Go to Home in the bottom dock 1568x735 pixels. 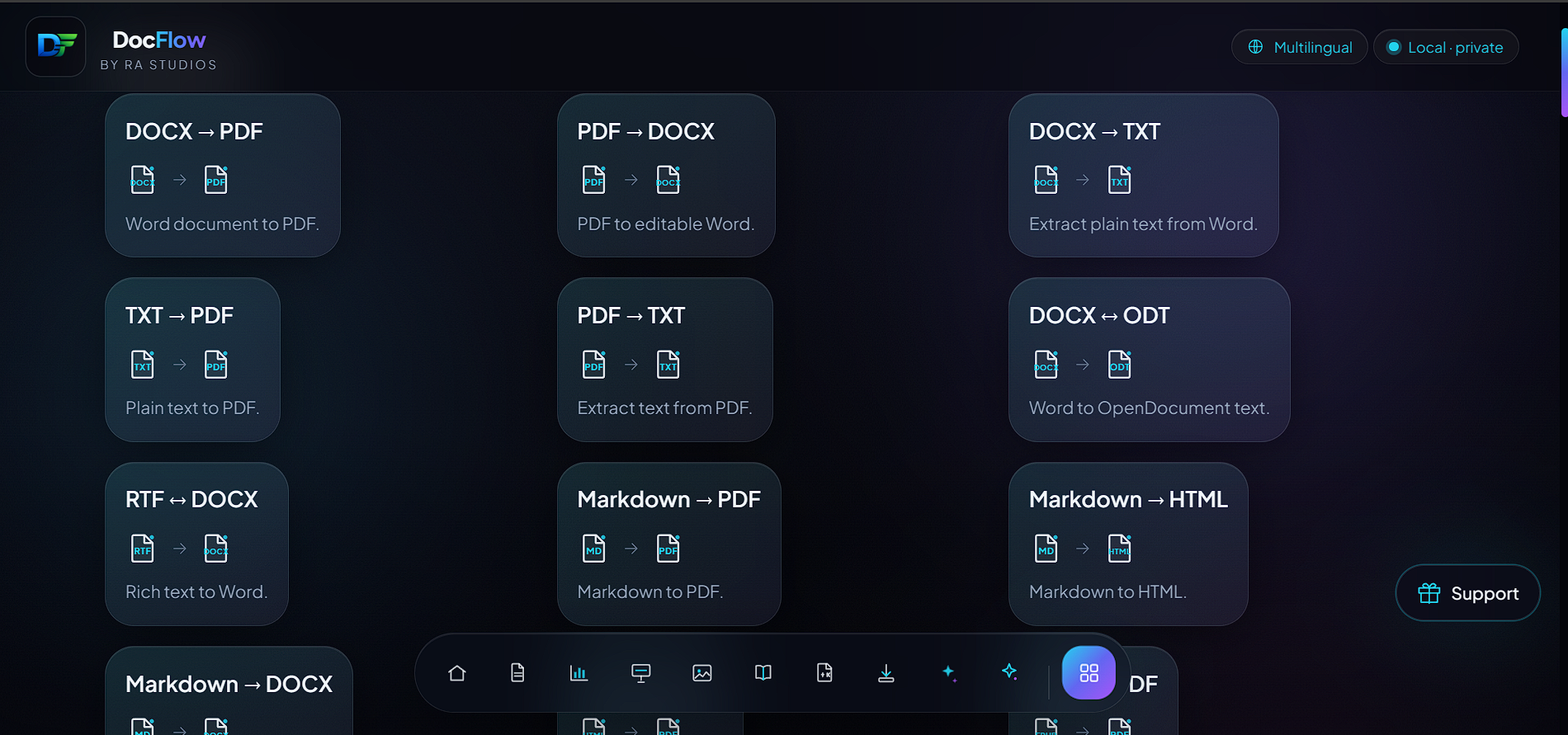click(457, 673)
